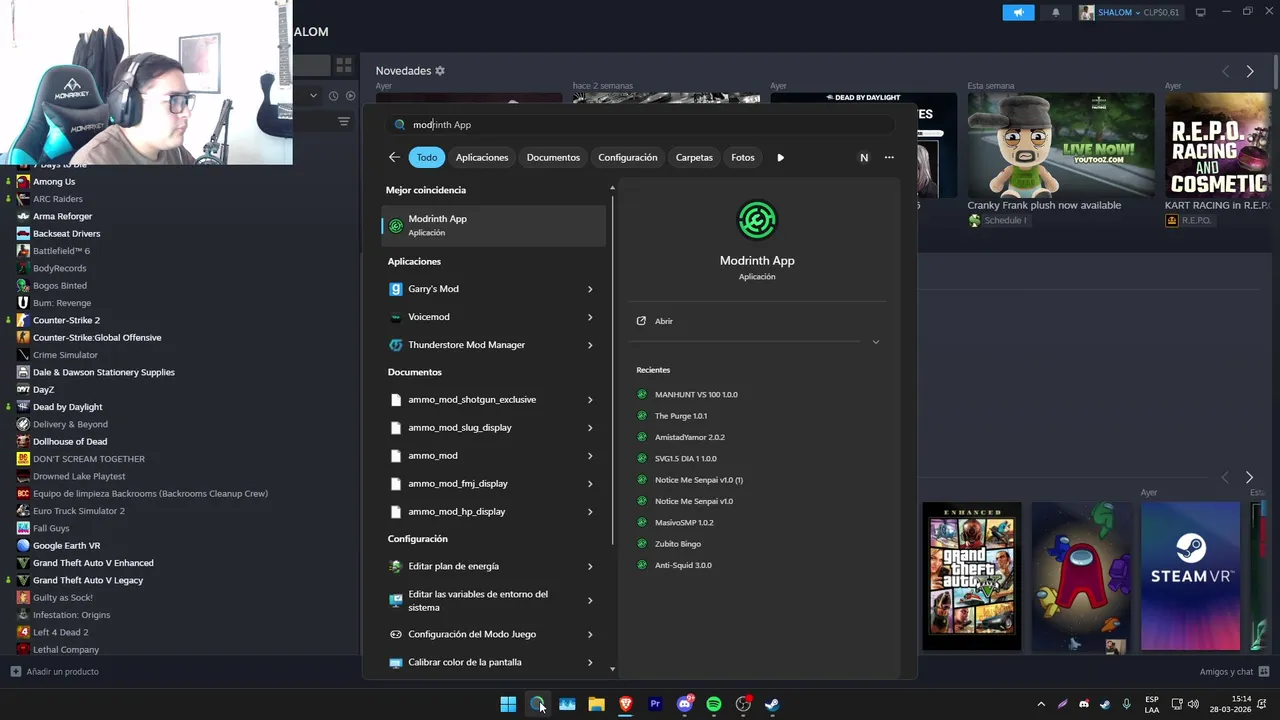1280x720 pixels.
Task: Open Editar las variables de entorno setting
Action: point(494,600)
